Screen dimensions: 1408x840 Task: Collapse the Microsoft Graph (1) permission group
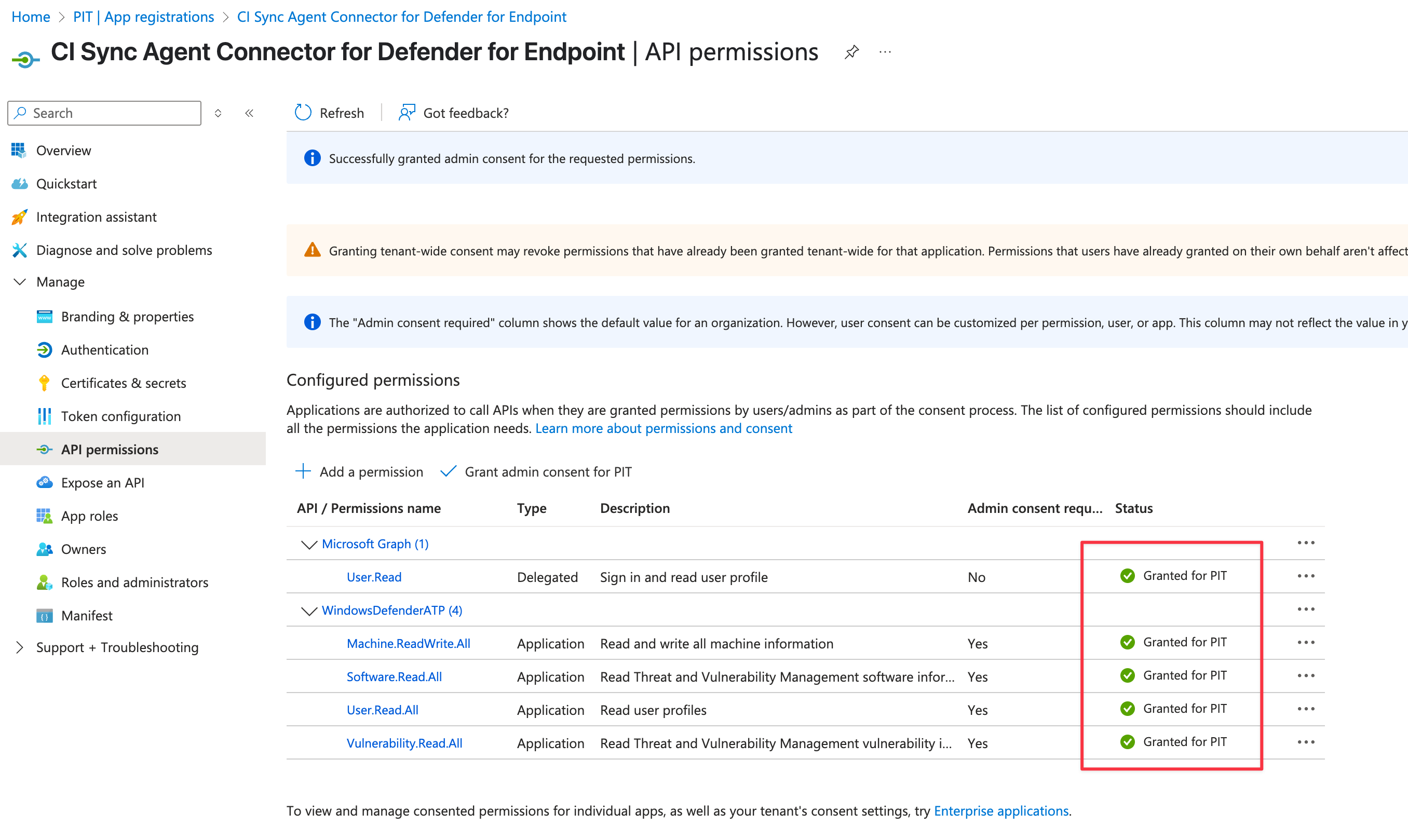[x=308, y=545]
